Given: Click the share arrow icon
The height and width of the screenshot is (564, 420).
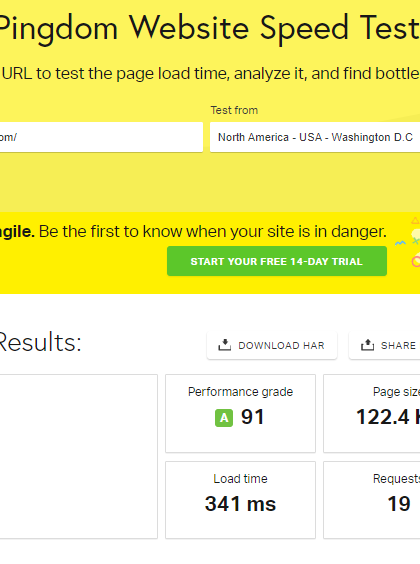Looking at the screenshot, I should click(367, 345).
